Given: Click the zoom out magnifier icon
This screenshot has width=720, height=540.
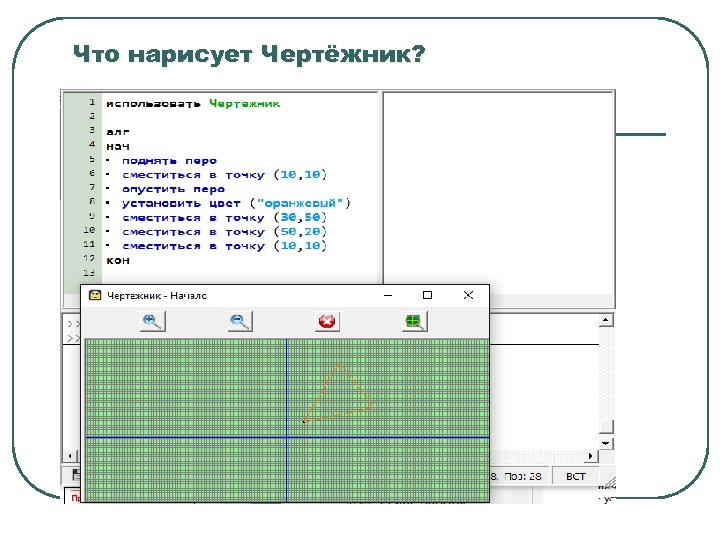Looking at the screenshot, I should (240, 321).
